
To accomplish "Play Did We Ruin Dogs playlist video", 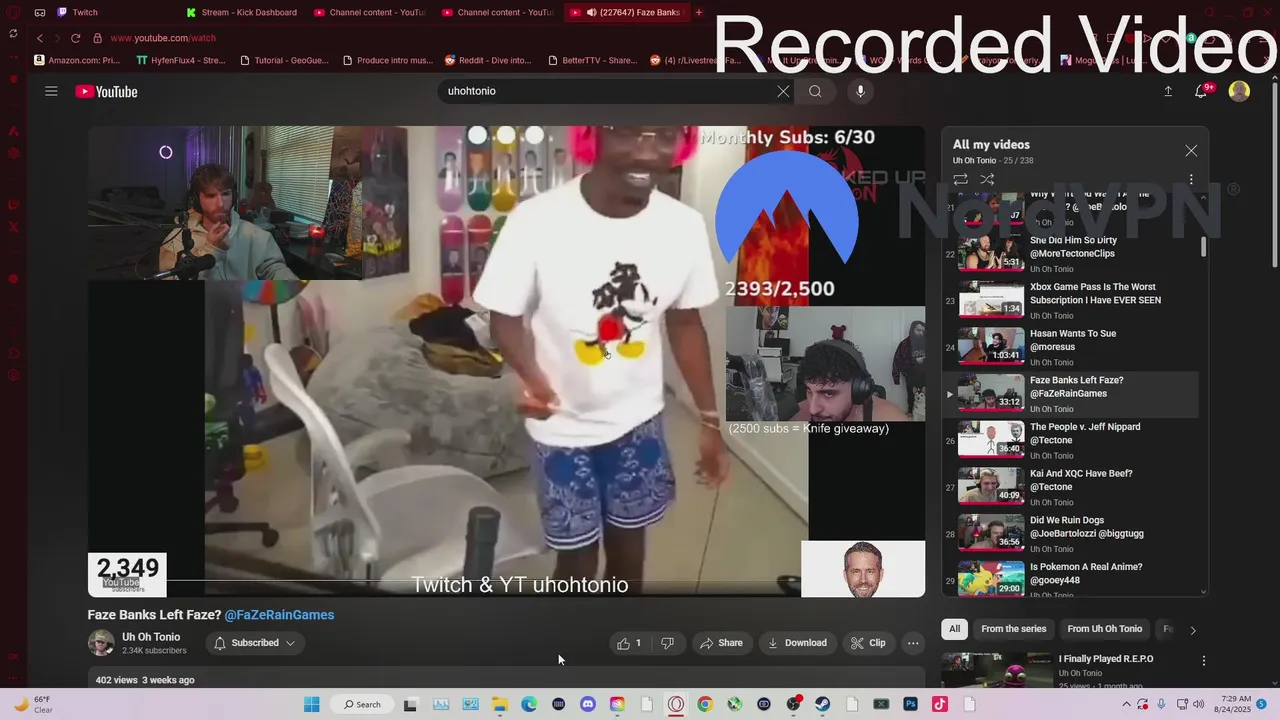I will (1070, 534).
